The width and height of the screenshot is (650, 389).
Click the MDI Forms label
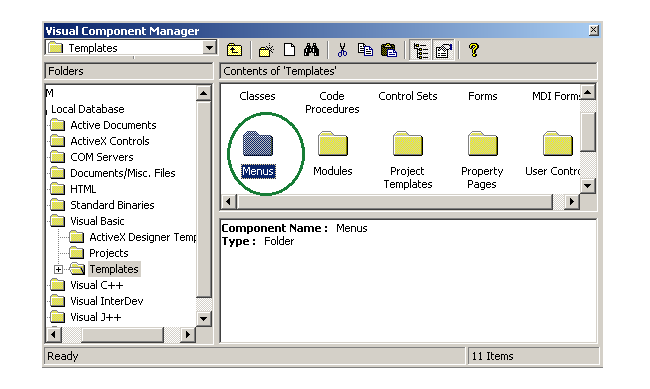click(x=556, y=96)
